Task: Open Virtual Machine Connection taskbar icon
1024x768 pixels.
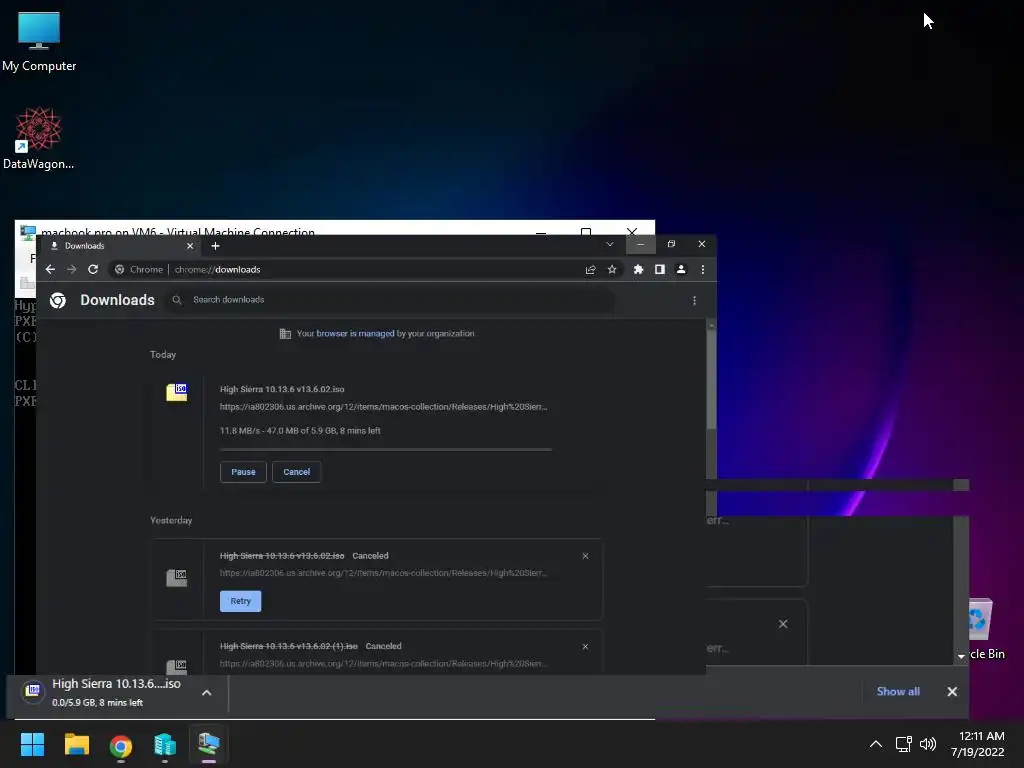Action: pyautogui.click(x=209, y=744)
